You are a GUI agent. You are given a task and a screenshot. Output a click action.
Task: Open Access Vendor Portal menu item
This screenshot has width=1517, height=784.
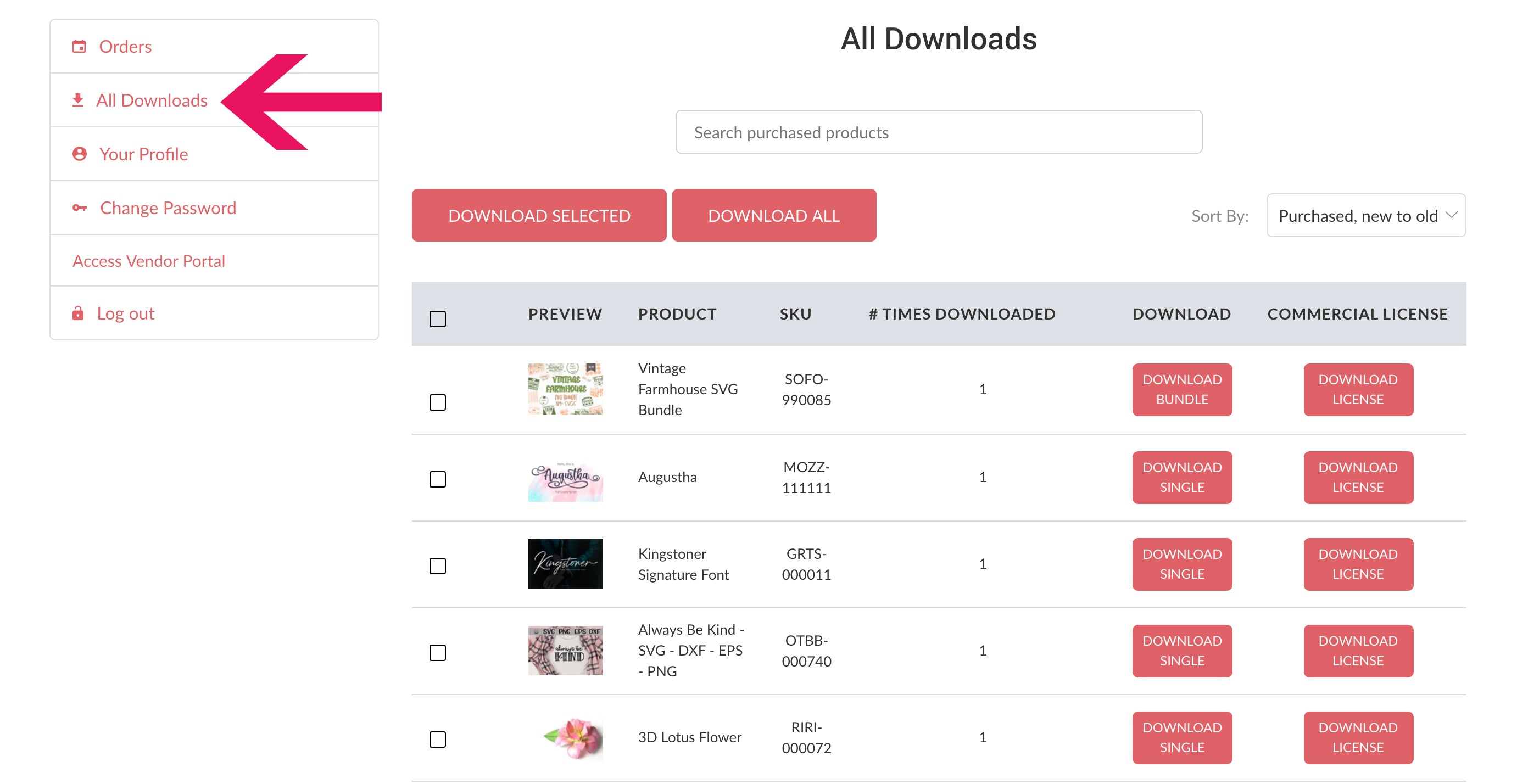148,261
